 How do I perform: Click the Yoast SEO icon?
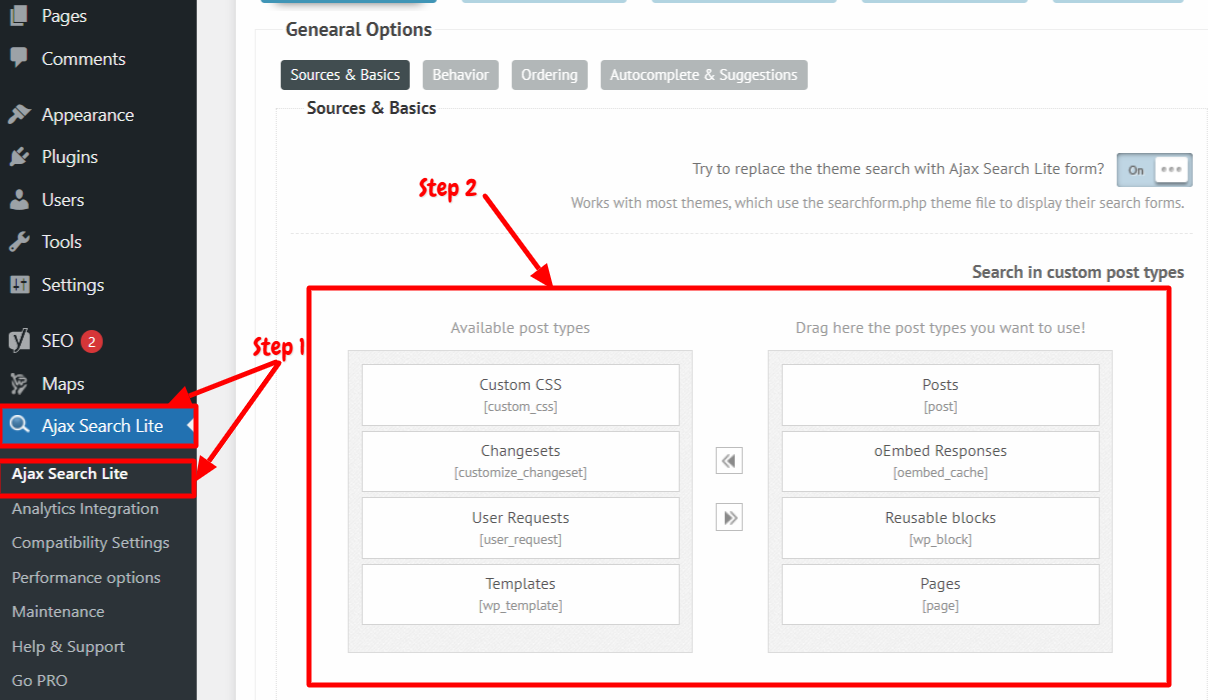click(x=19, y=341)
